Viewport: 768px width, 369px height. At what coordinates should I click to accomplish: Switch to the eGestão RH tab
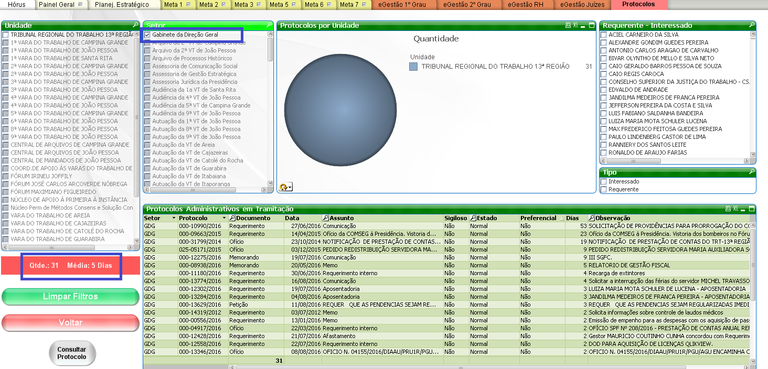point(525,4)
